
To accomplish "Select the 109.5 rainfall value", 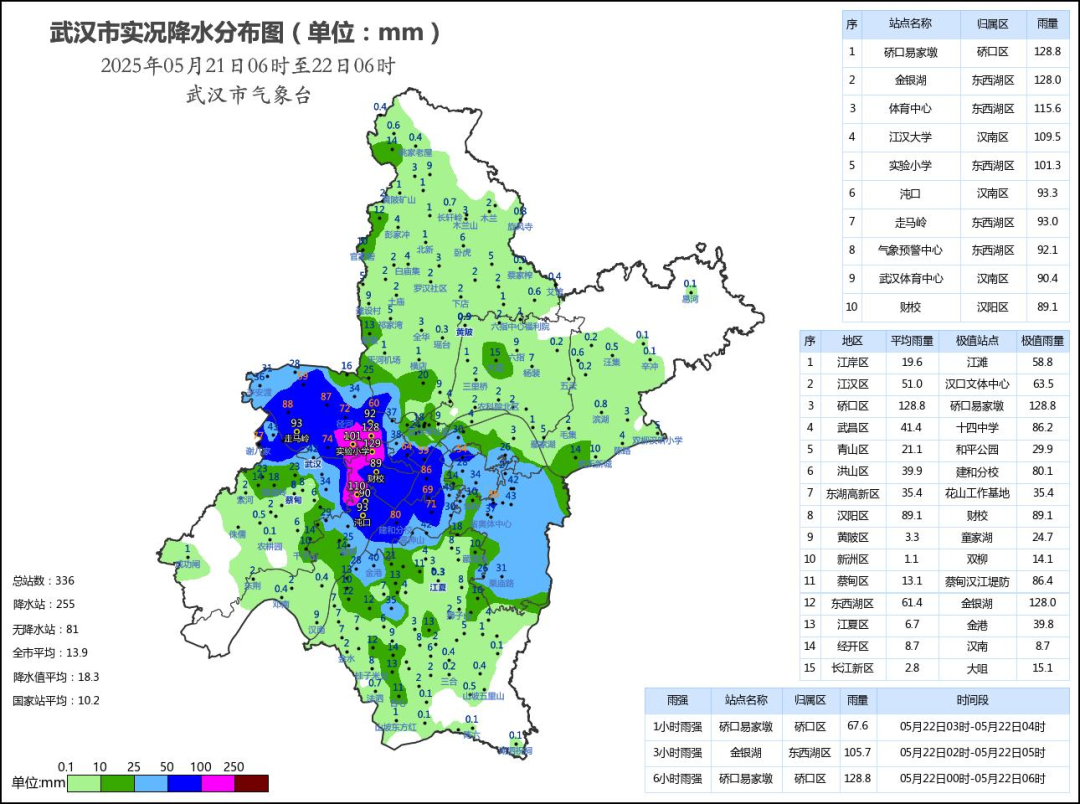I will coord(1047,136).
